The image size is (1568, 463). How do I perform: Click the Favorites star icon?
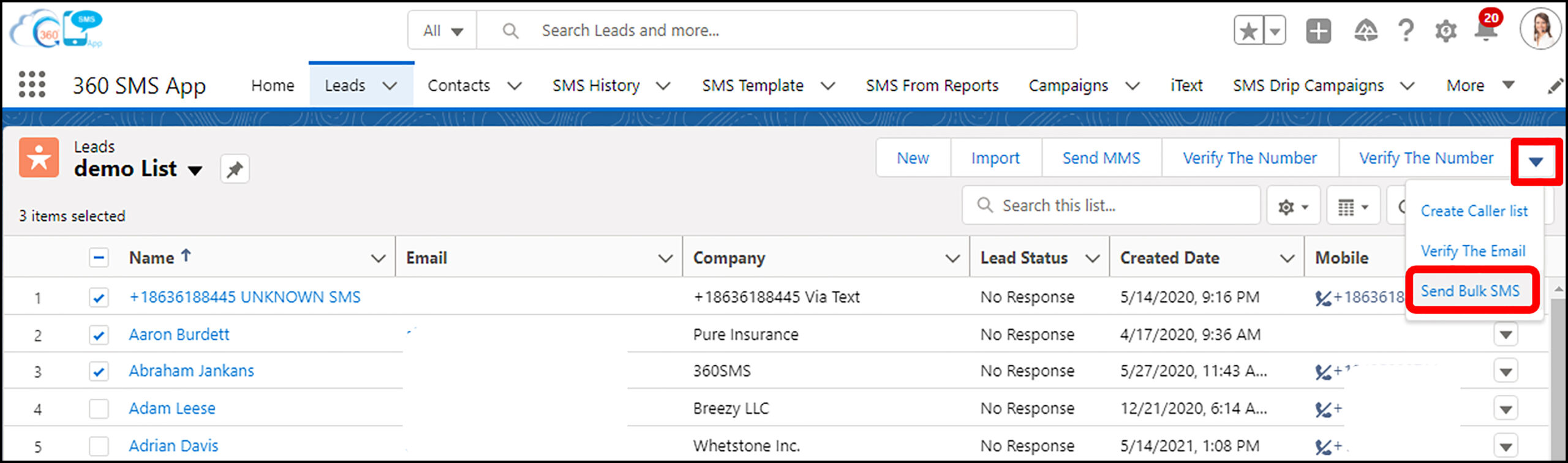tap(1248, 31)
